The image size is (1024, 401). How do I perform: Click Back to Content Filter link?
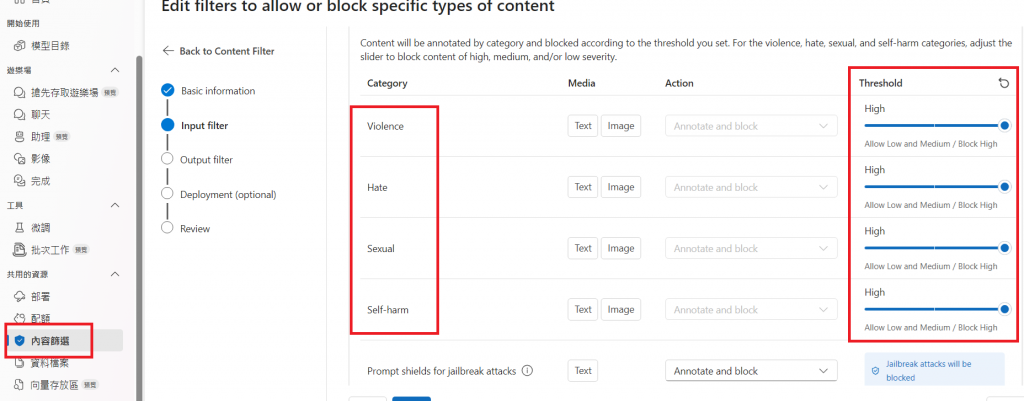click(218, 51)
